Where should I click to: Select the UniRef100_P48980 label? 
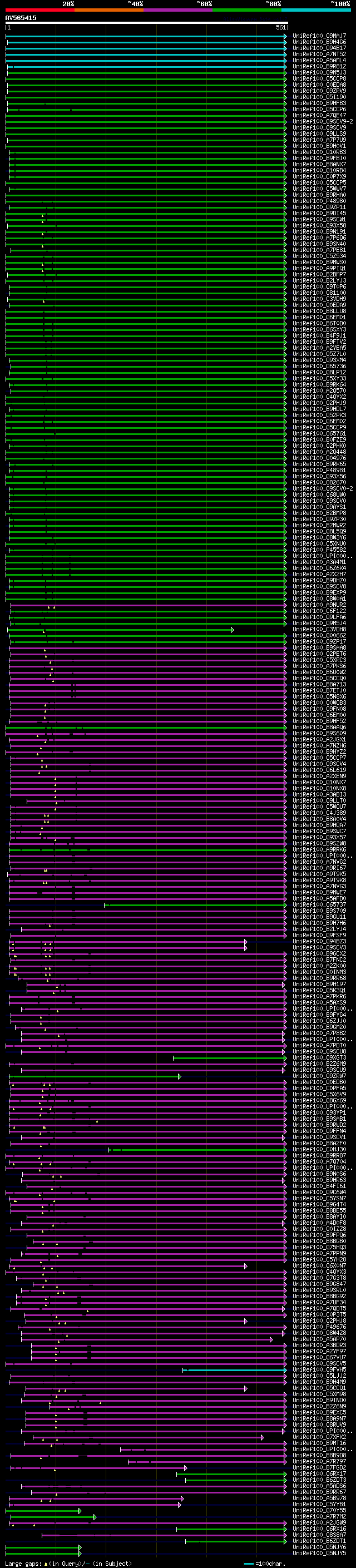click(x=319, y=201)
